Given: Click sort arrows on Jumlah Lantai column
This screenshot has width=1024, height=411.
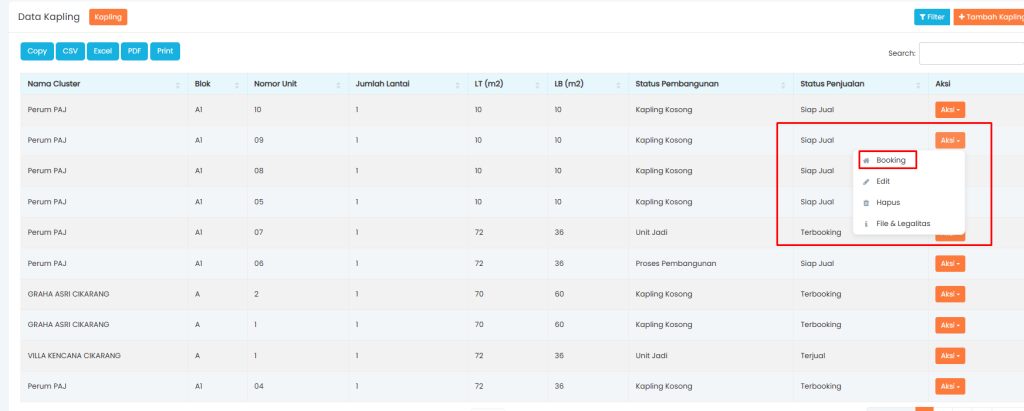Looking at the screenshot, I should click(458, 84).
